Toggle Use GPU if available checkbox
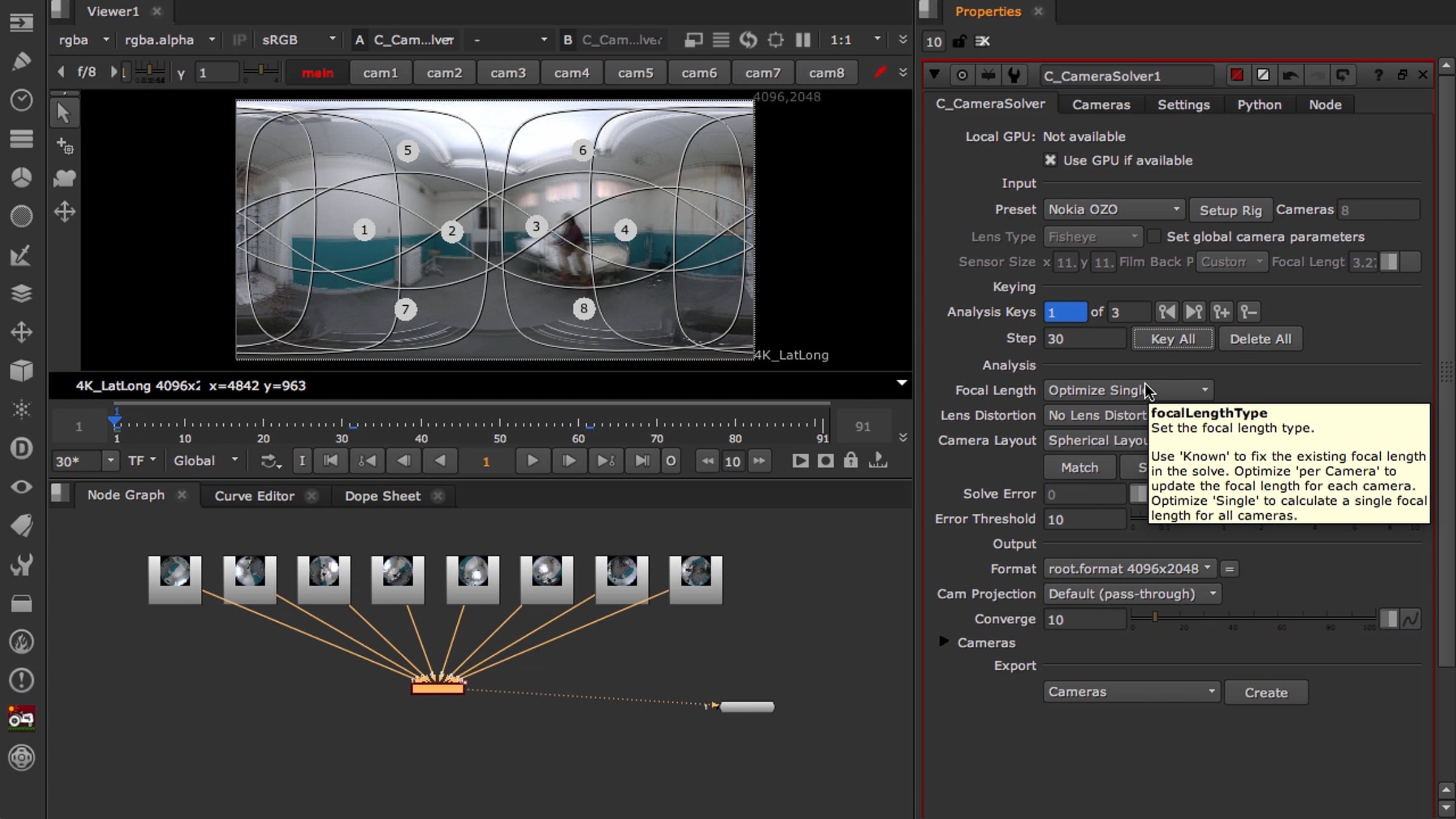 [1050, 160]
